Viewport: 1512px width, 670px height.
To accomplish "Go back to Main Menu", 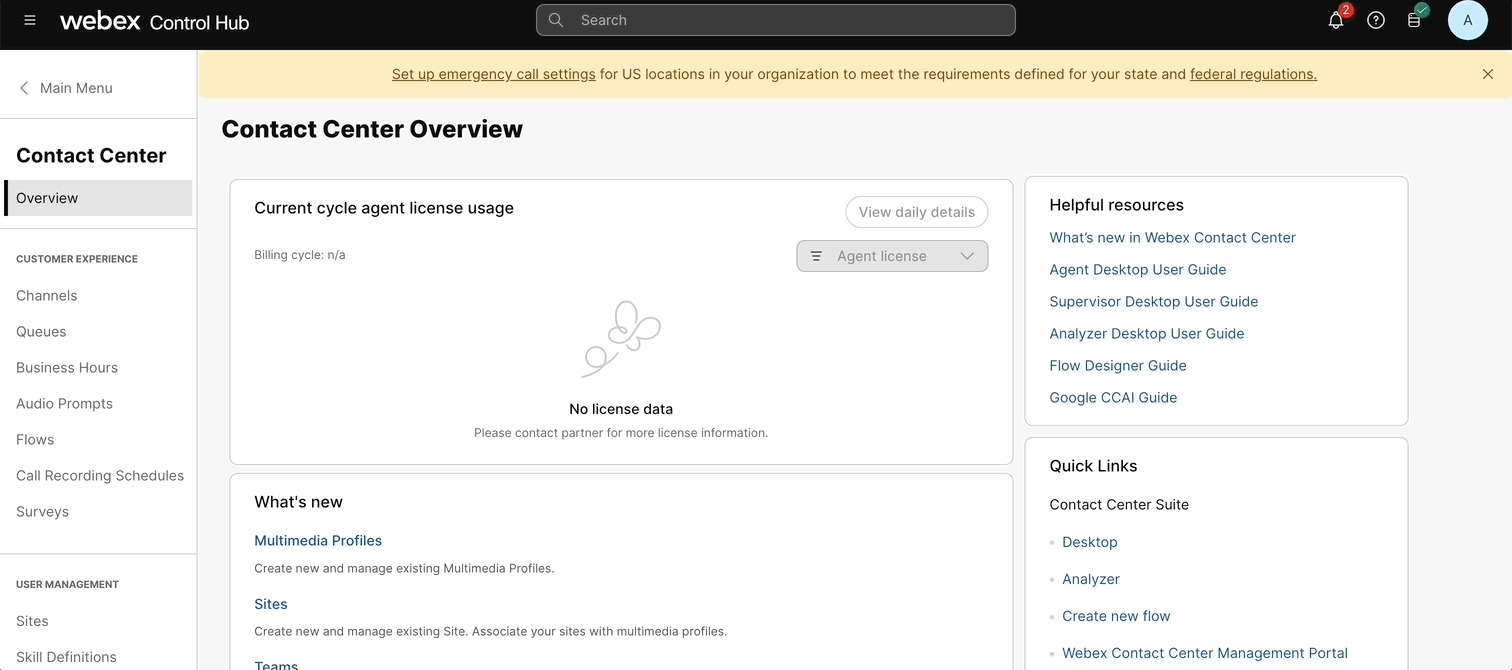I will 66,88.
